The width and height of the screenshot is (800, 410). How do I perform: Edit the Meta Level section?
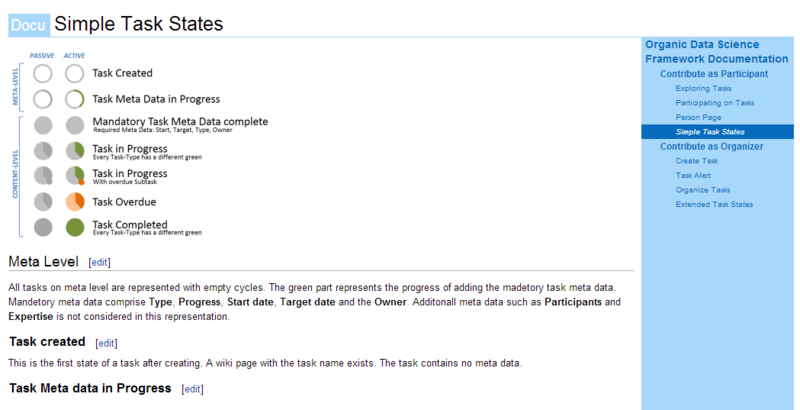coord(99,262)
